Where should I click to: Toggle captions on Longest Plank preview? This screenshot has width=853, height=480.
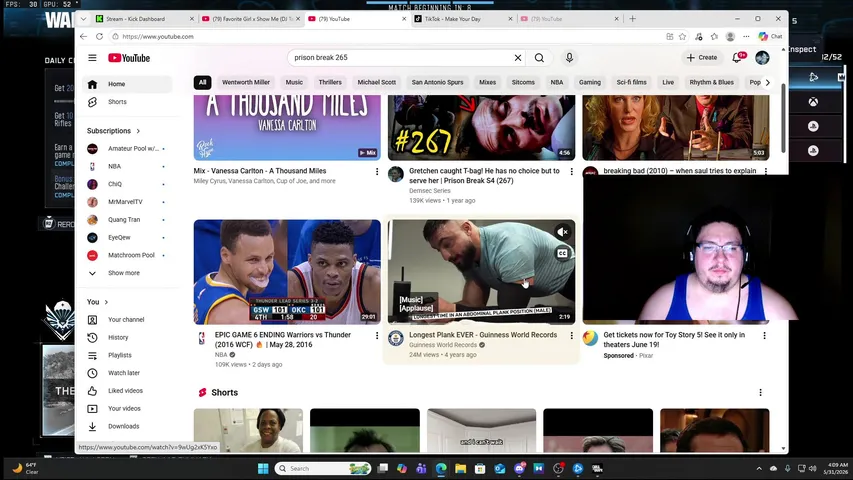click(563, 253)
